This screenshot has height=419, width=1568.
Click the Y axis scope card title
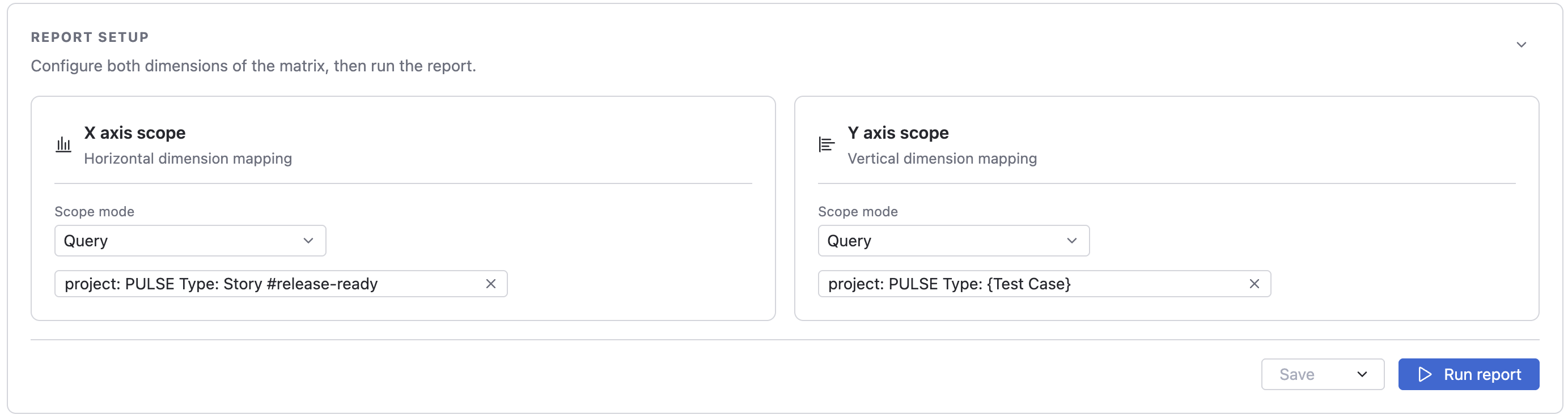898,132
